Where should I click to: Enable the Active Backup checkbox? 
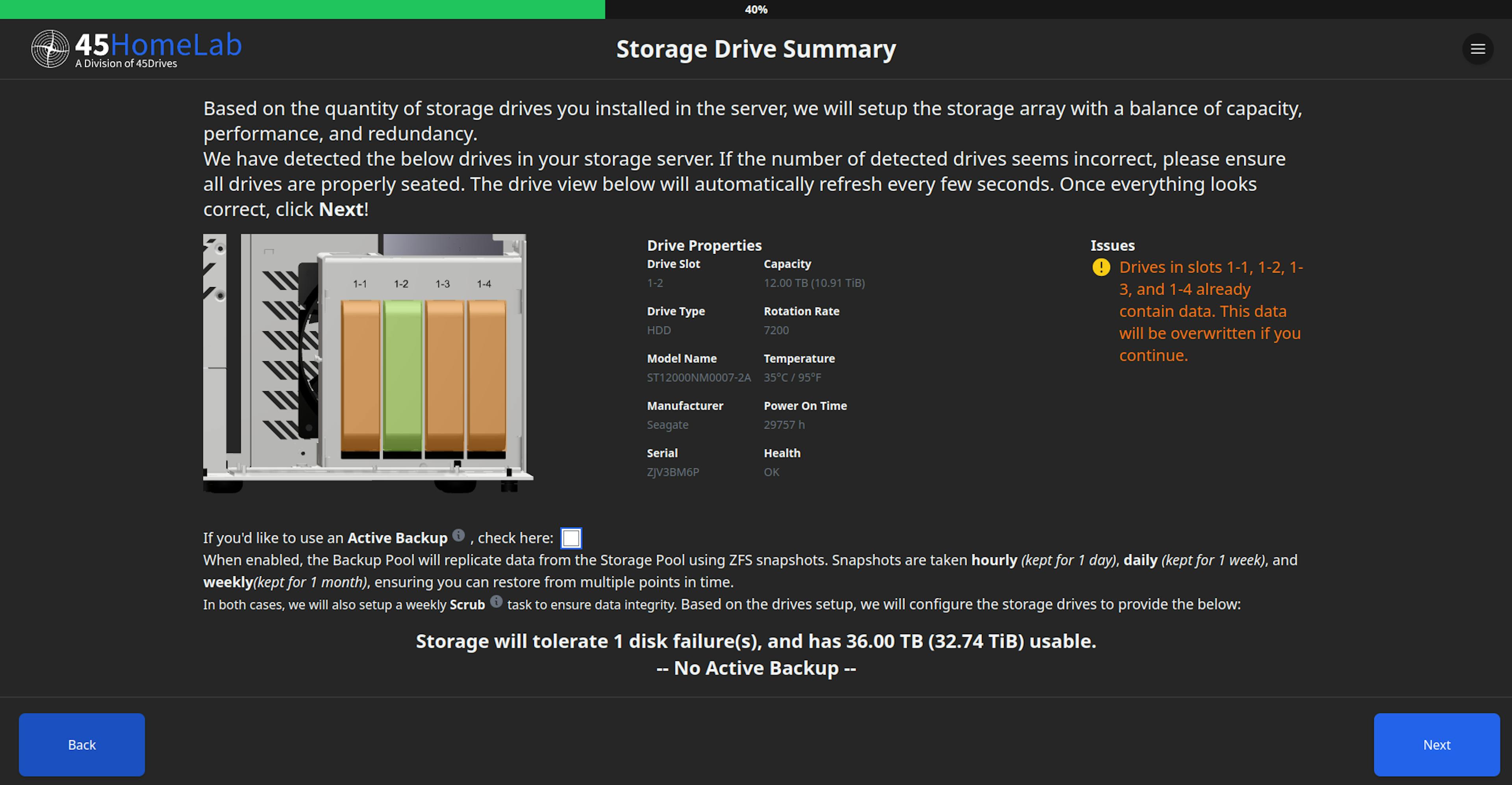(x=571, y=537)
